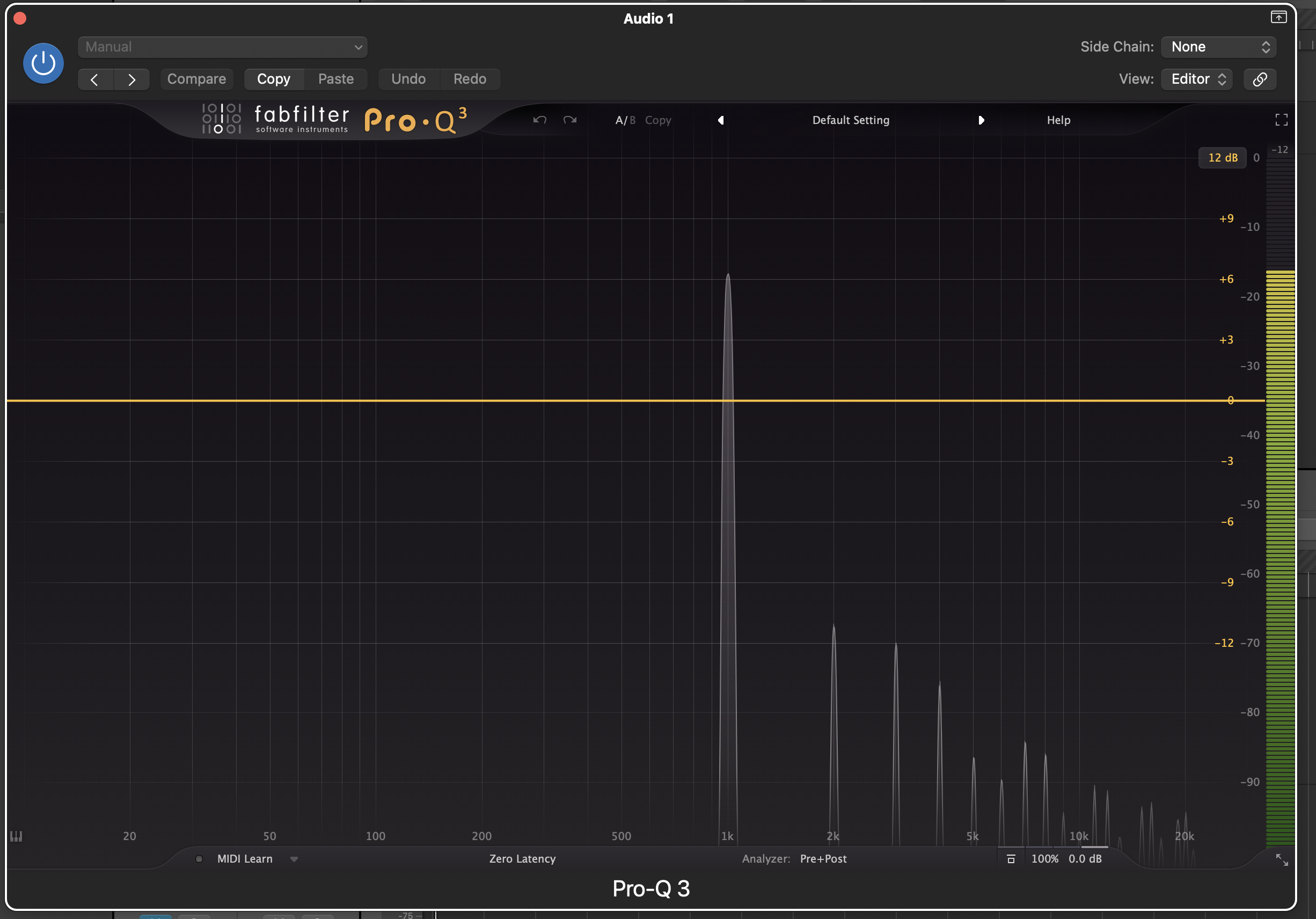1316x919 pixels.
Task: Toggle the A/B state switch
Action: pos(625,120)
